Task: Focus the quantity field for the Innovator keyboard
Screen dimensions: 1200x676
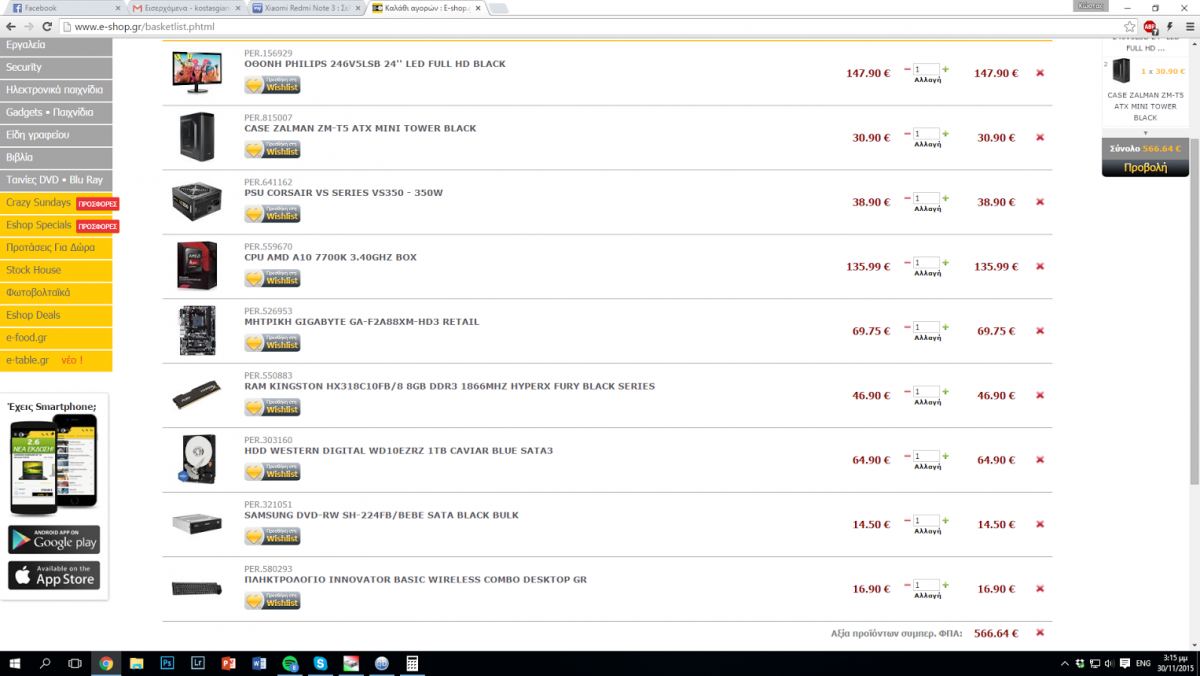Action: pos(926,585)
